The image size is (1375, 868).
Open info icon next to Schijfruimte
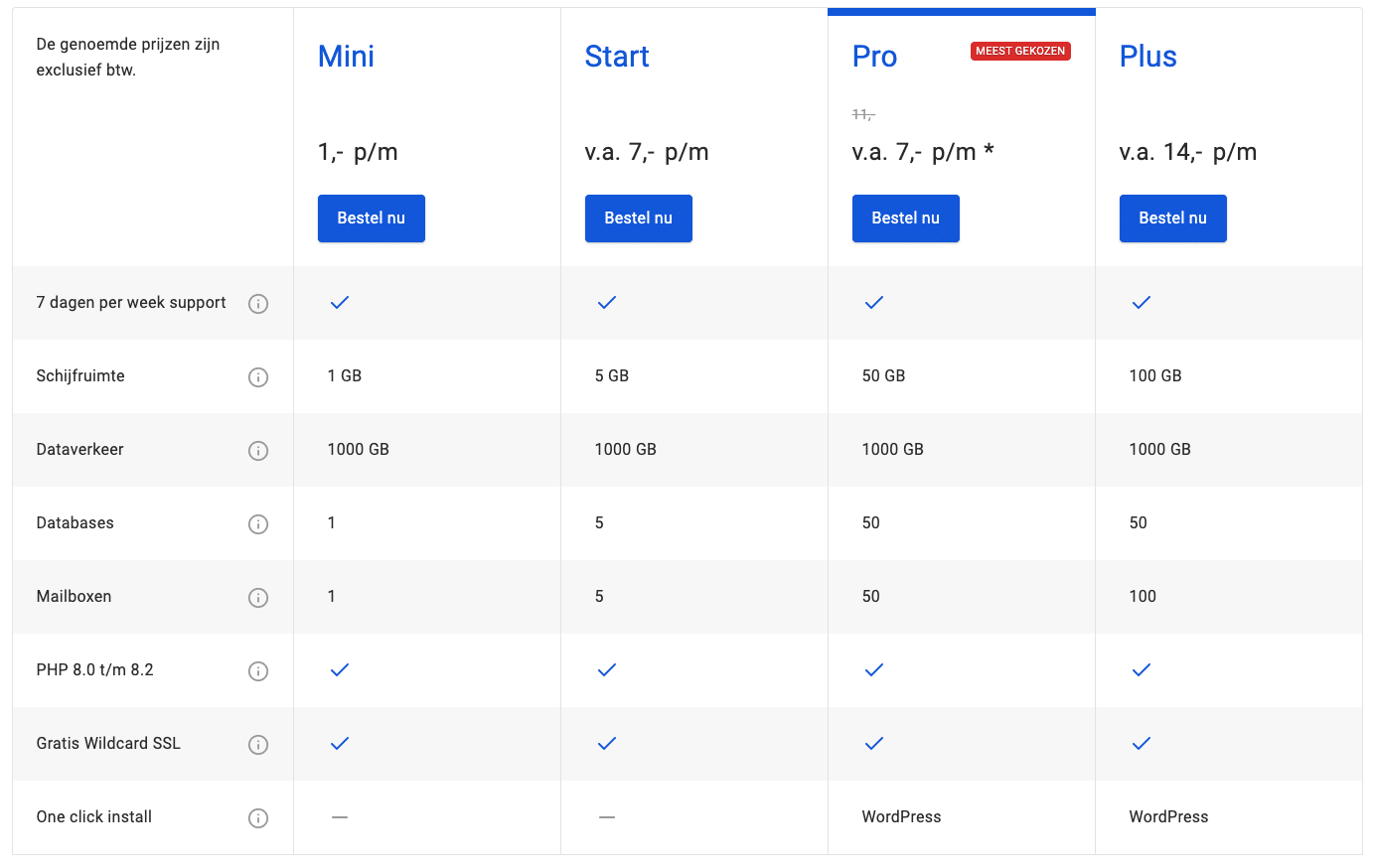click(258, 377)
